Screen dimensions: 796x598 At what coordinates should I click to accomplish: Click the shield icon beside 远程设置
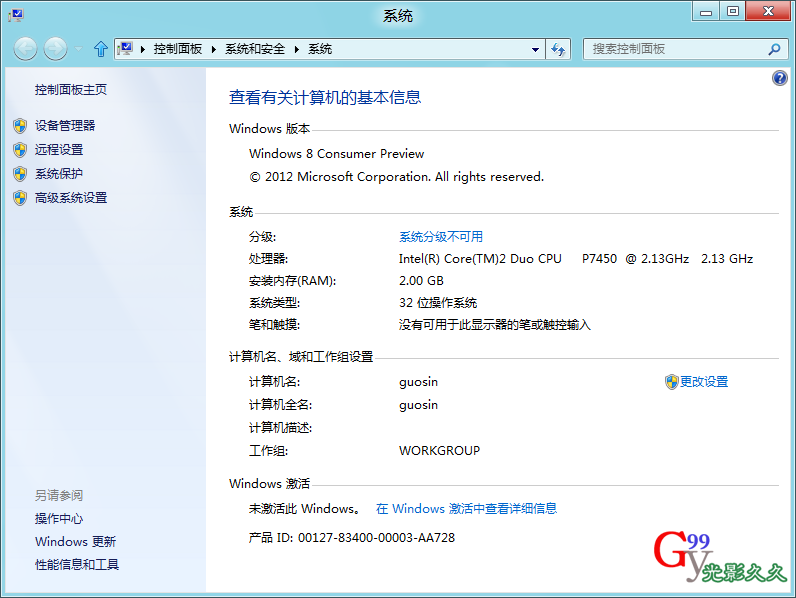pos(20,150)
